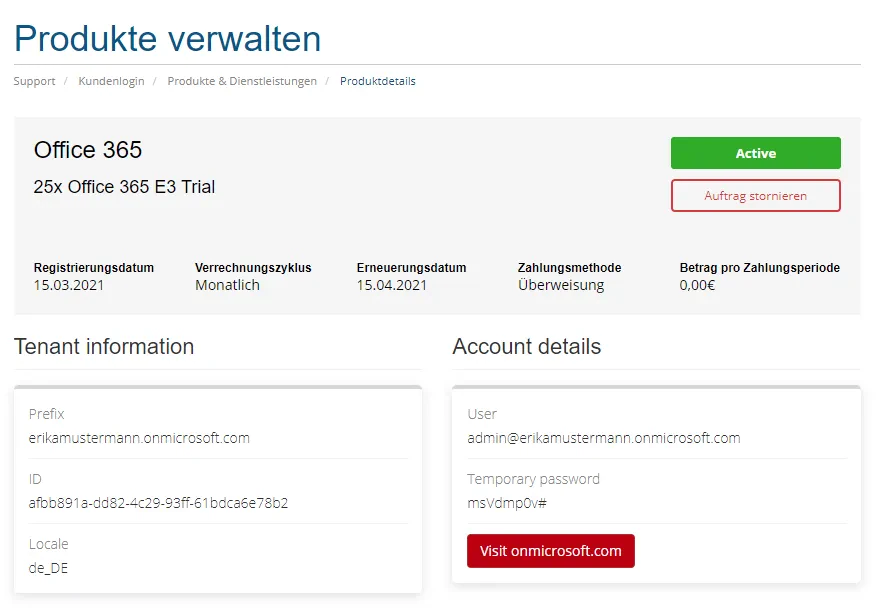This screenshot has height=612, width=884.
Task: Click the Überweisung payment method value
Action: (x=561, y=285)
